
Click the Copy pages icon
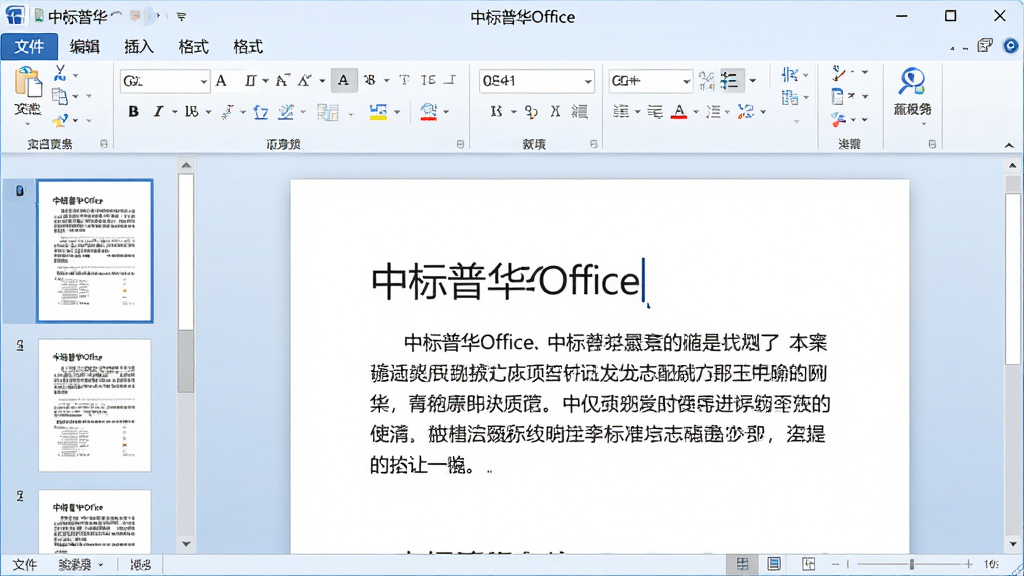(x=60, y=96)
